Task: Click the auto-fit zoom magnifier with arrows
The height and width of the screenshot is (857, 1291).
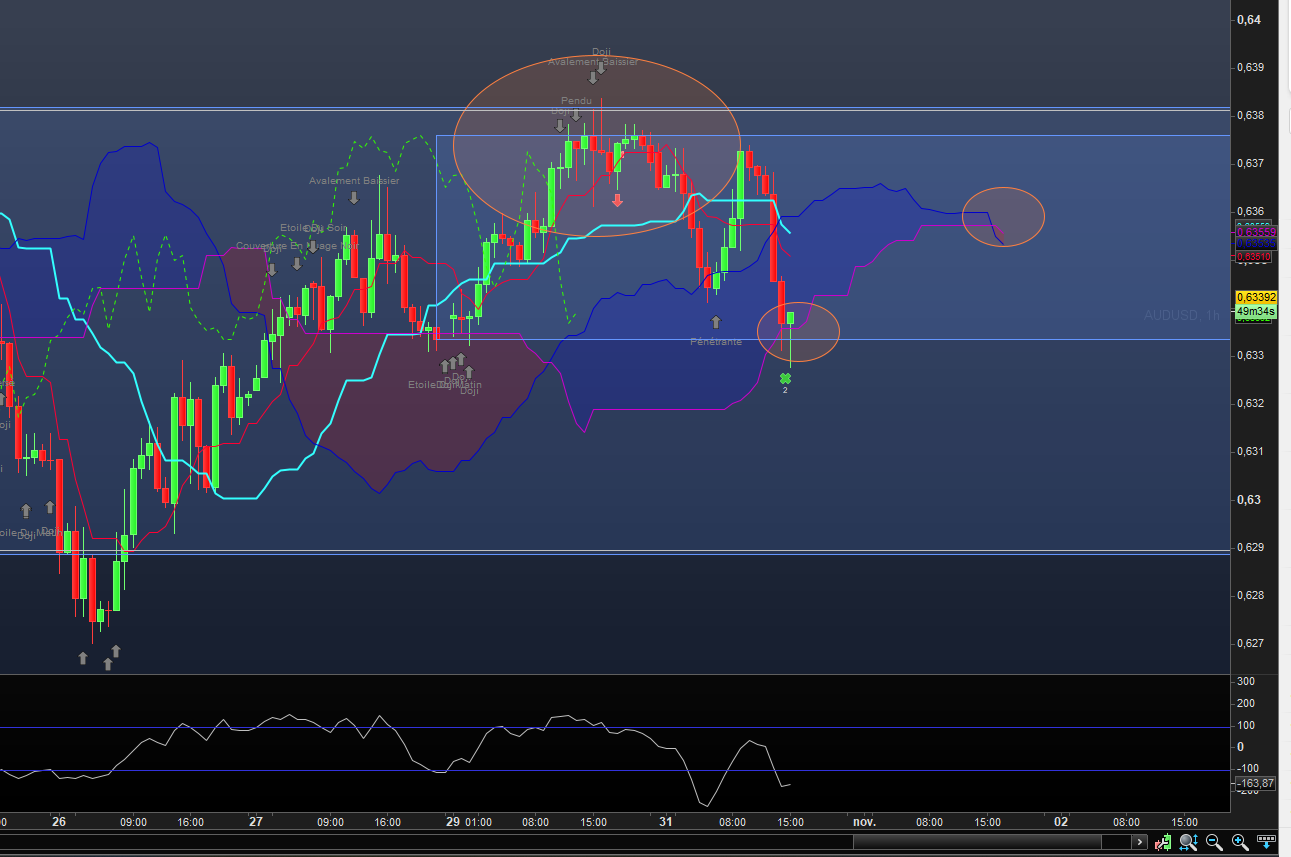Action: [x=1188, y=842]
